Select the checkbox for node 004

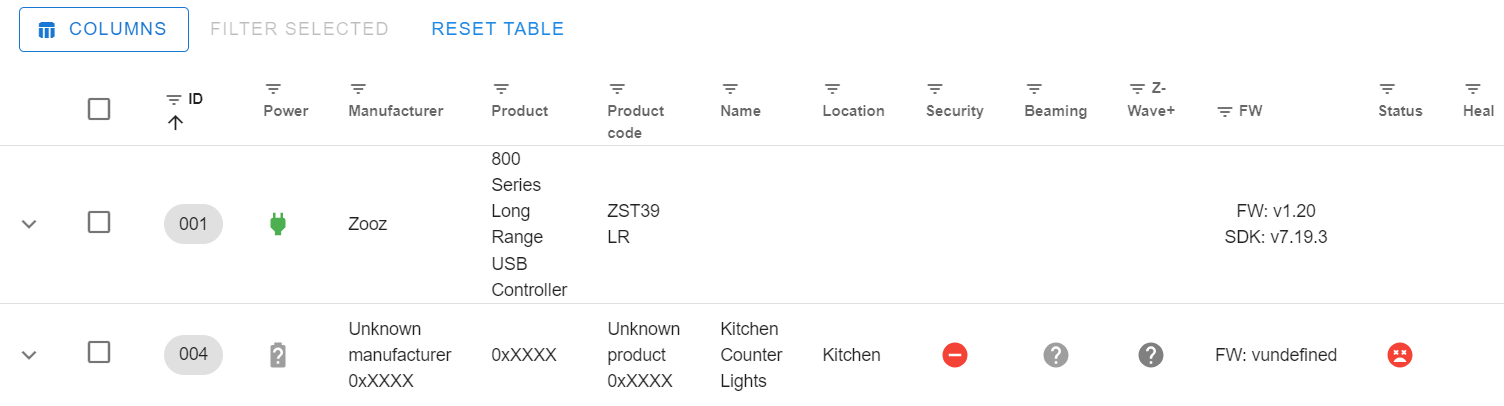[99, 352]
